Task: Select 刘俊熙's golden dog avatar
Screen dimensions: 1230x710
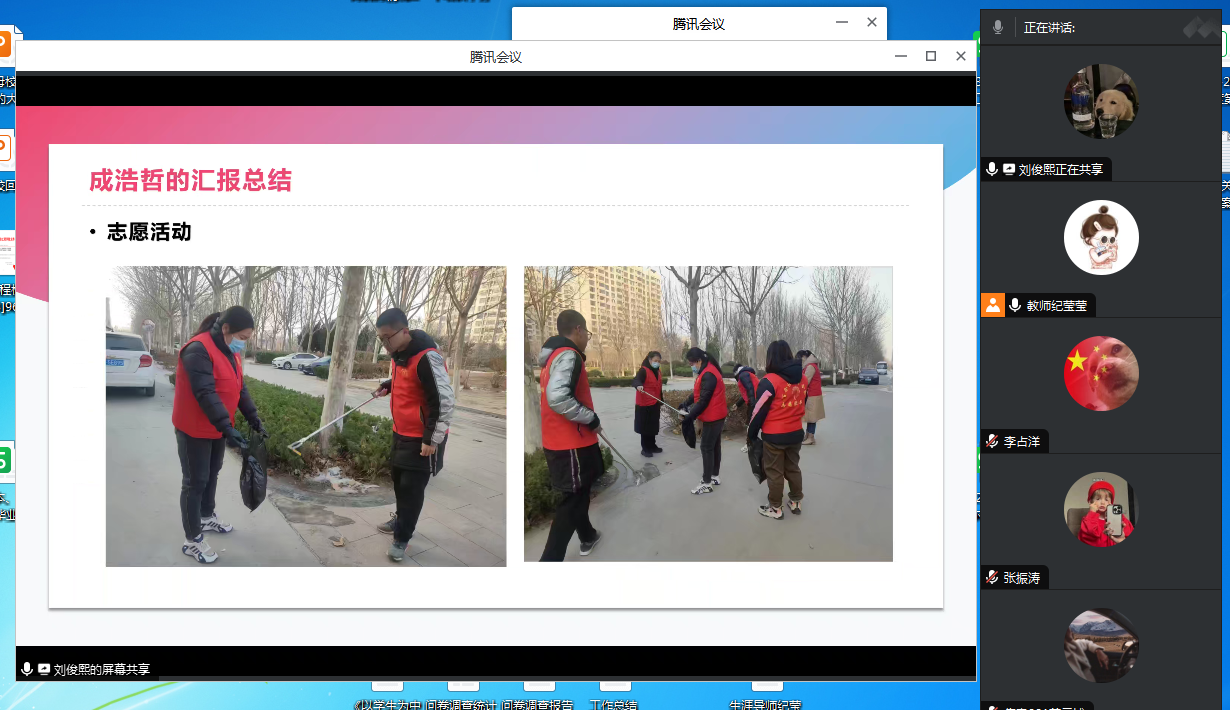Action: pyautogui.click(x=1101, y=101)
